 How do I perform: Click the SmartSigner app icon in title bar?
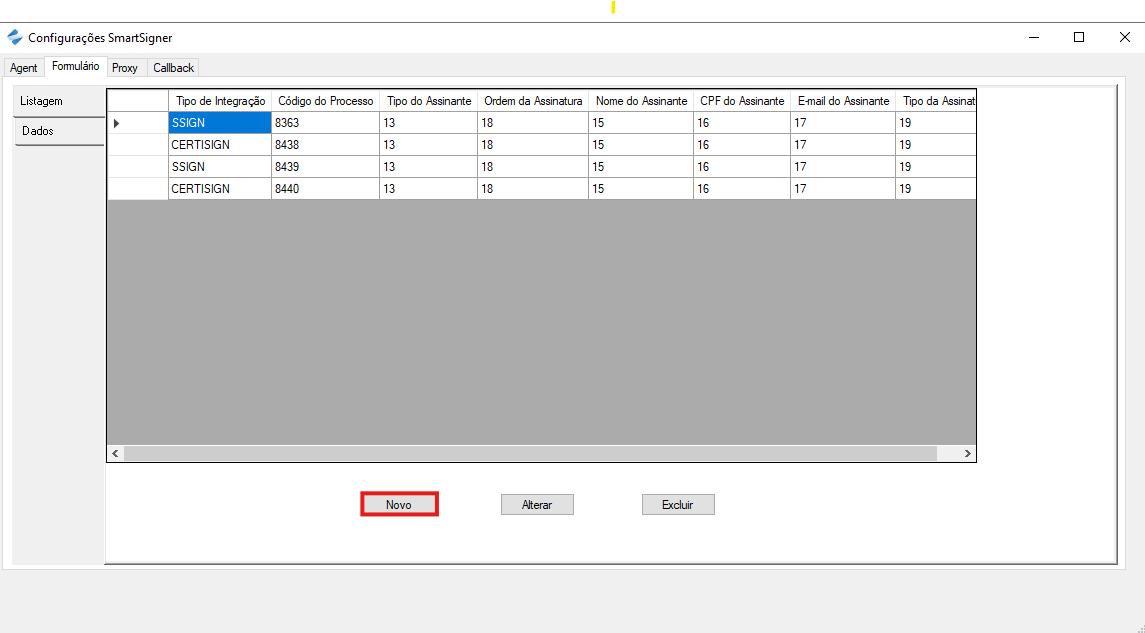14,38
